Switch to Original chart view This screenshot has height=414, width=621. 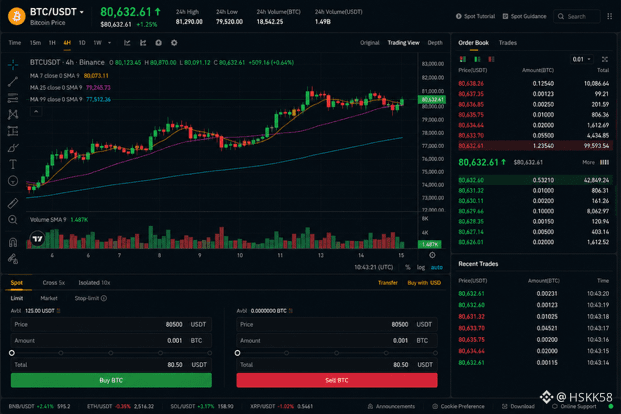tap(370, 43)
